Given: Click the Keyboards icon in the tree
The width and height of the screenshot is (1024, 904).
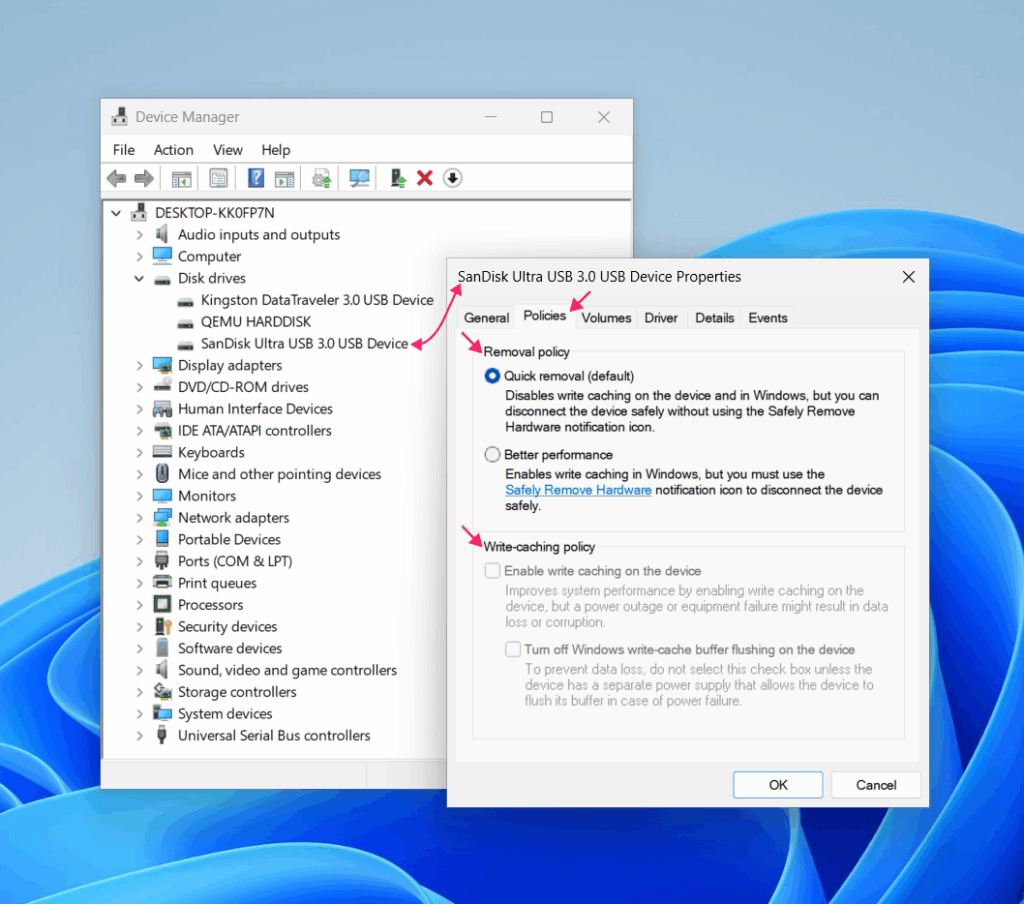Looking at the screenshot, I should click(x=162, y=451).
